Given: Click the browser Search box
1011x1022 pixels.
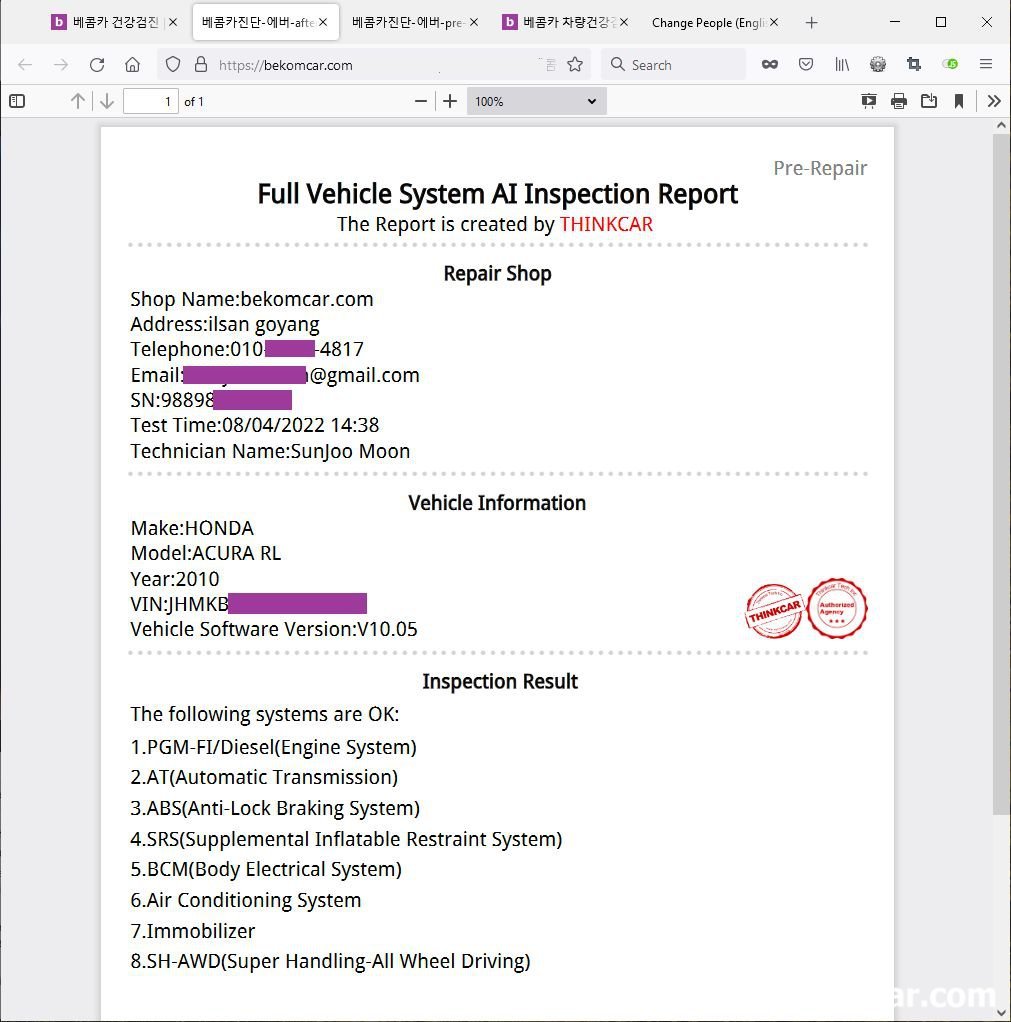Looking at the screenshot, I should coord(673,65).
